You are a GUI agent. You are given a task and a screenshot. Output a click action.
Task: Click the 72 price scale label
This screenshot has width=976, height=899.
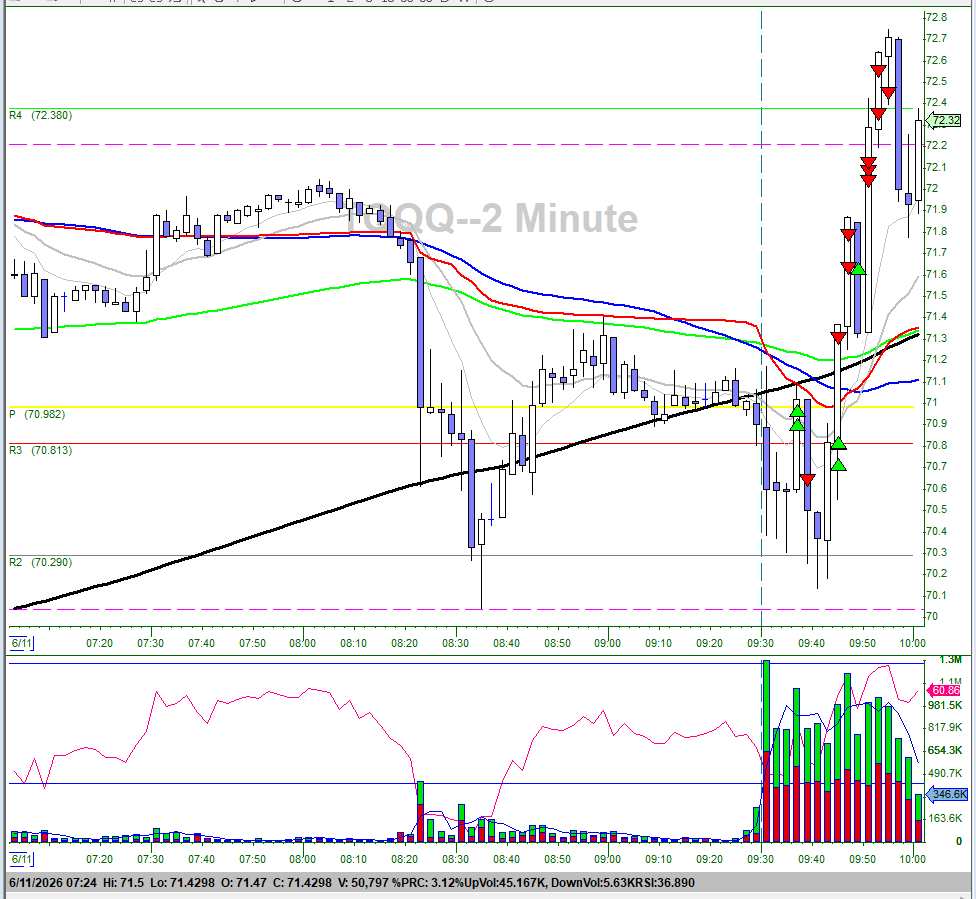pos(932,188)
